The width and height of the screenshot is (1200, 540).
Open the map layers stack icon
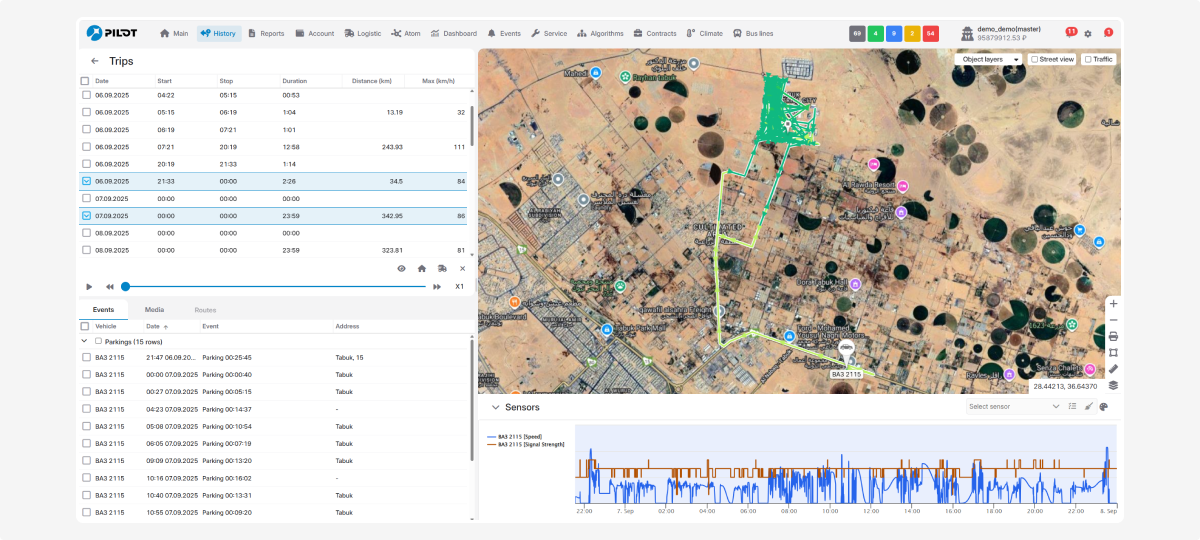[1113, 385]
